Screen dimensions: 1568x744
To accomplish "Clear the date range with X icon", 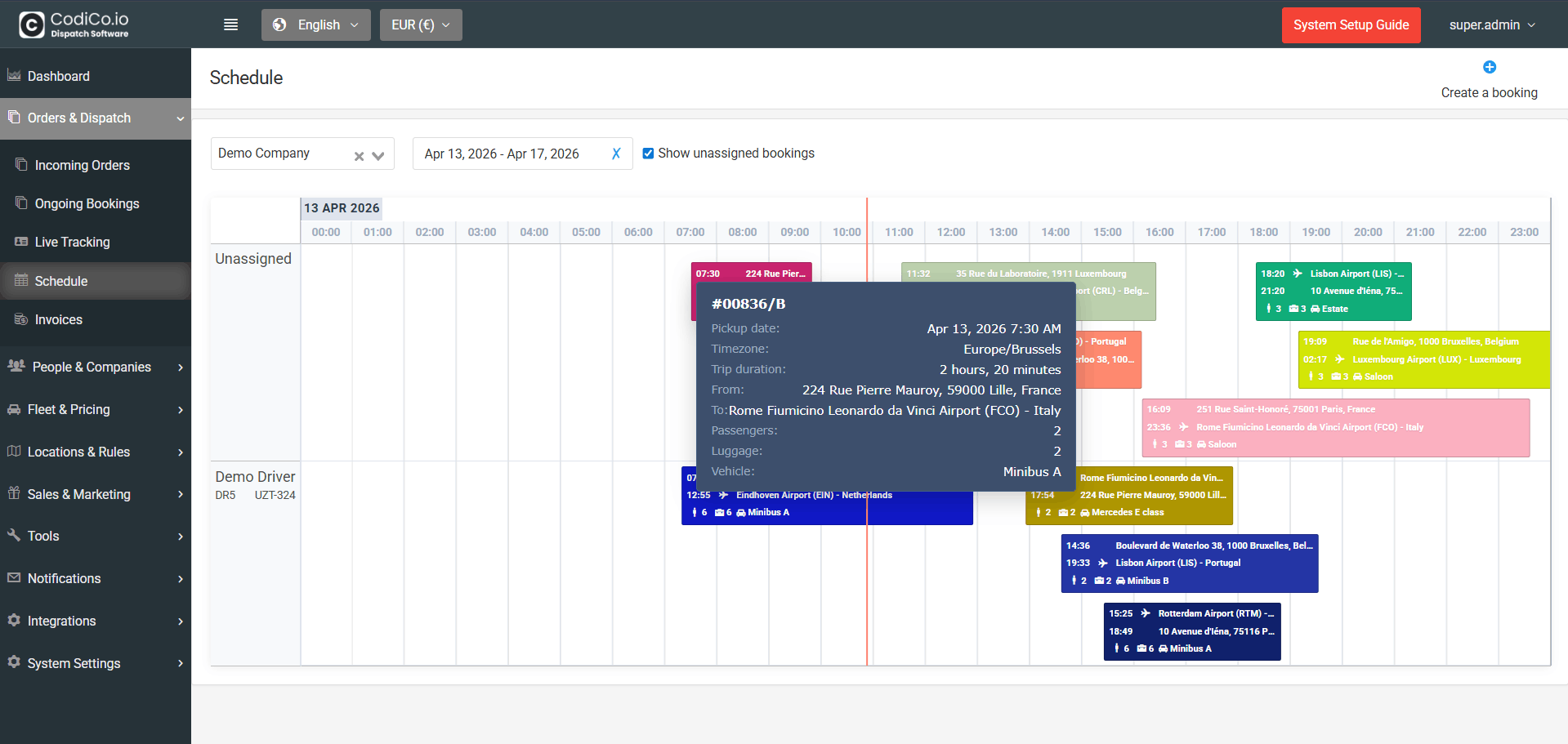I will tap(616, 154).
